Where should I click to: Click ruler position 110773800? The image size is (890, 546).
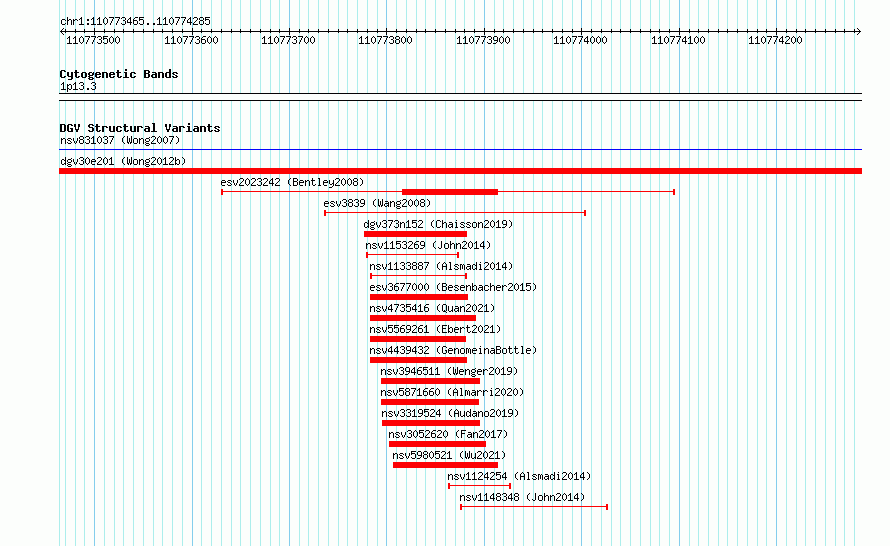(385, 40)
